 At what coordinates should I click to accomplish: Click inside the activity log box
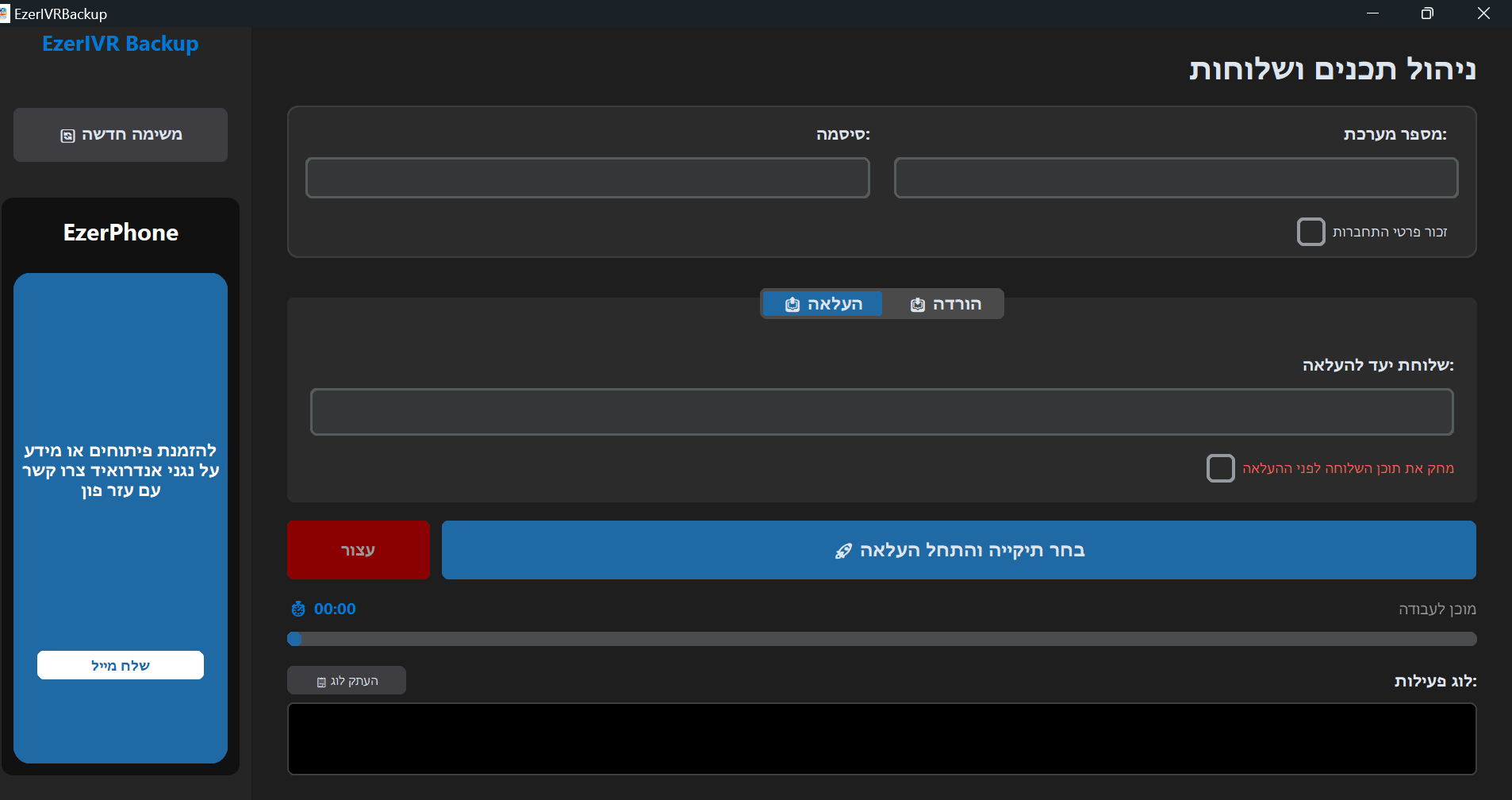point(881,739)
